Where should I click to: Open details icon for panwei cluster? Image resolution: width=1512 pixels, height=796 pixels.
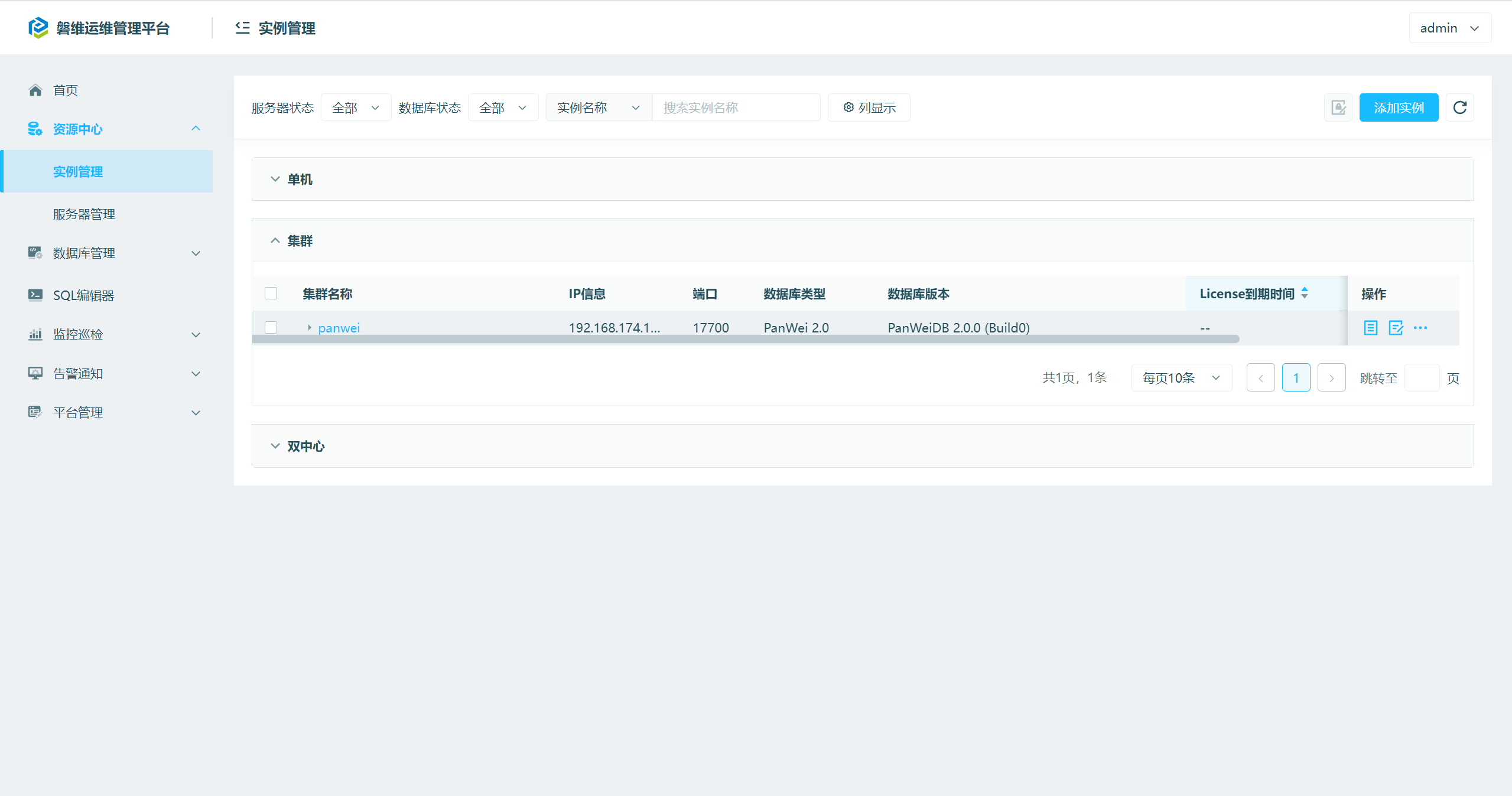point(1370,328)
